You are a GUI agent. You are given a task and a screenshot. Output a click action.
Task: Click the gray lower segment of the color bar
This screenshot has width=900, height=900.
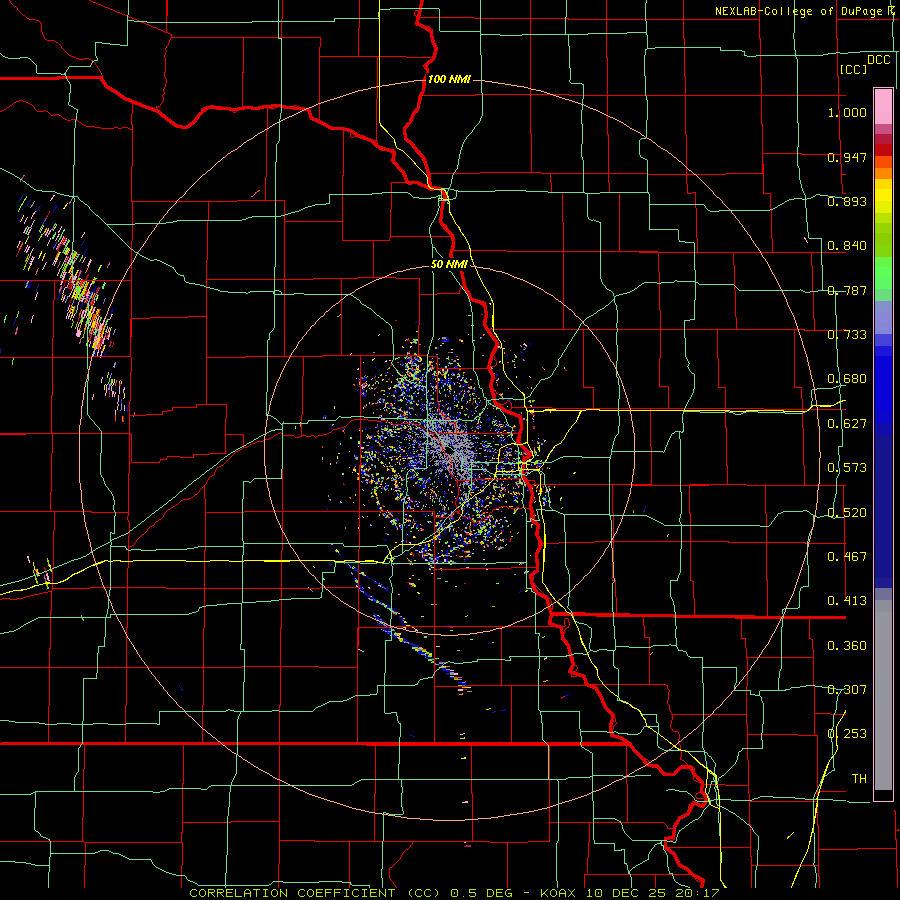(x=883, y=695)
